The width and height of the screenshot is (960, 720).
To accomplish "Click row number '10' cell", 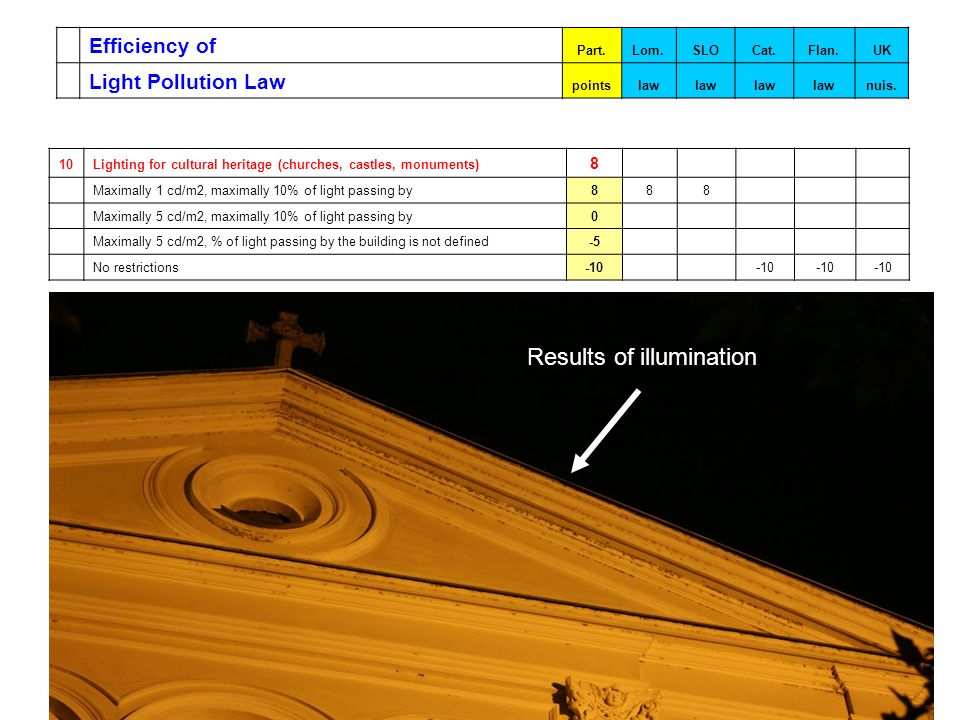I will pyautogui.click(x=66, y=163).
